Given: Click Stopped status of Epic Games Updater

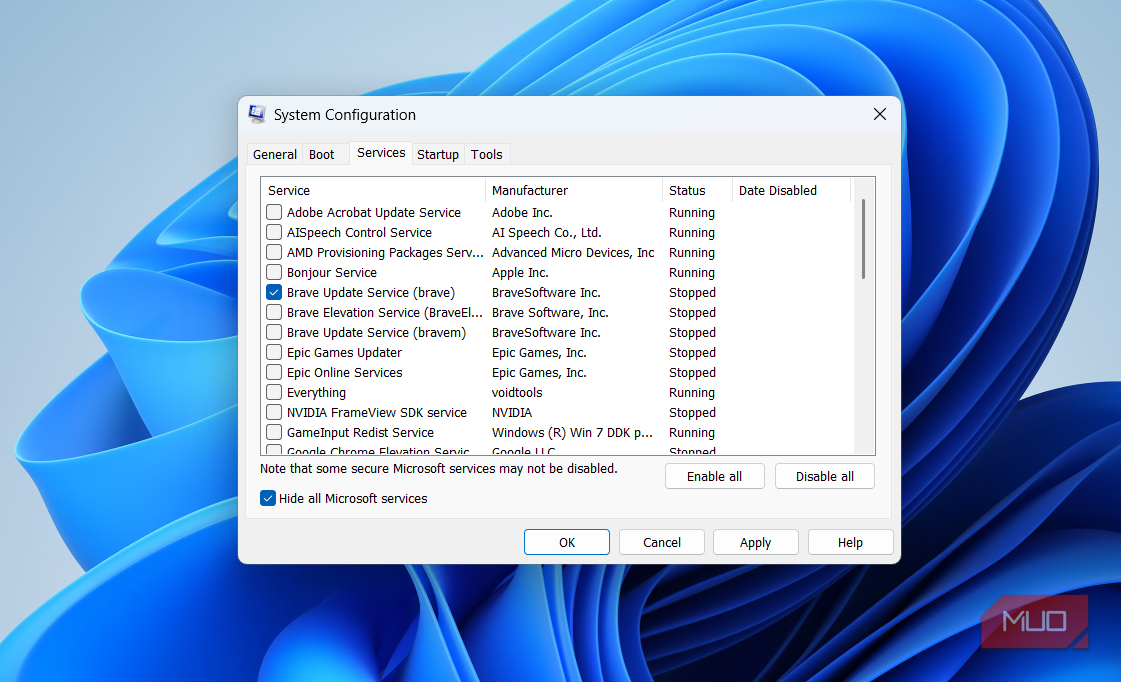Looking at the screenshot, I should [x=692, y=352].
